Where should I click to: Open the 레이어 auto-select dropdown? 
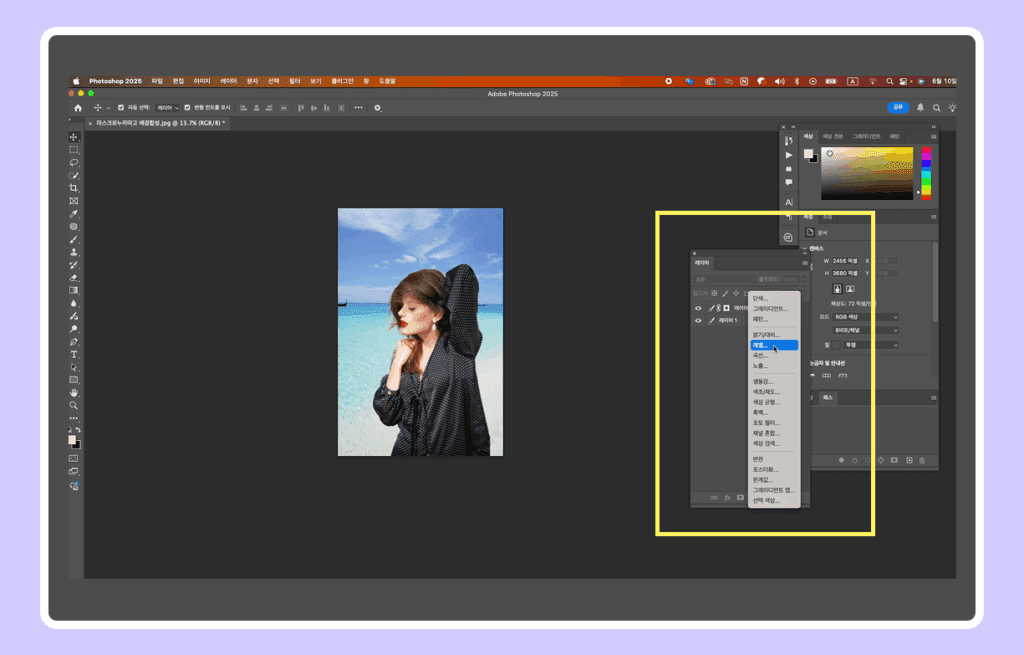(x=167, y=107)
